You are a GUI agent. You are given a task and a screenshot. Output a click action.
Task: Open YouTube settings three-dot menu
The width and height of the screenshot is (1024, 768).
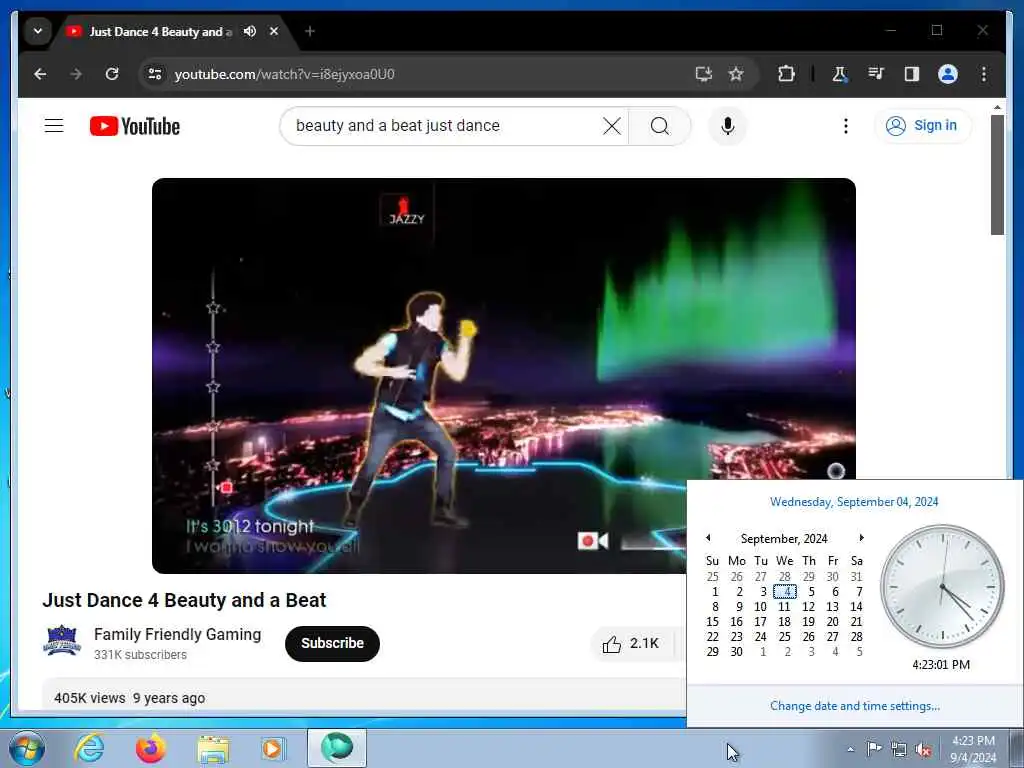[x=846, y=125]
